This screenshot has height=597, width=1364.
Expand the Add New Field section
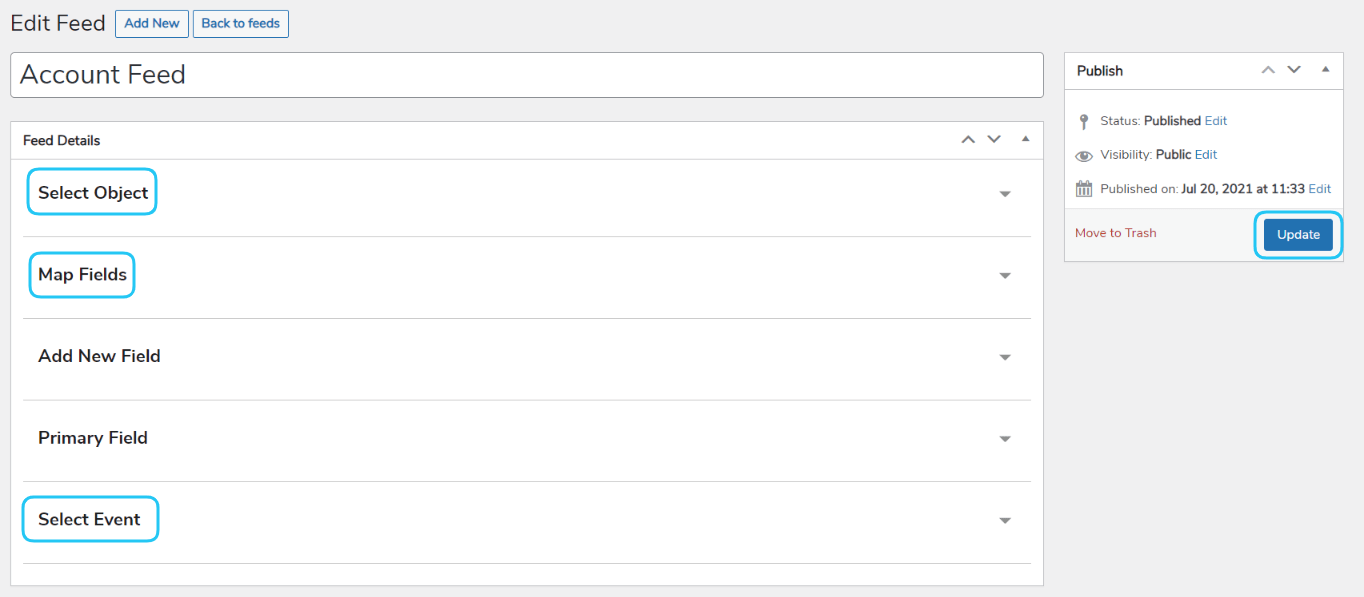(x=1004, y=358)
